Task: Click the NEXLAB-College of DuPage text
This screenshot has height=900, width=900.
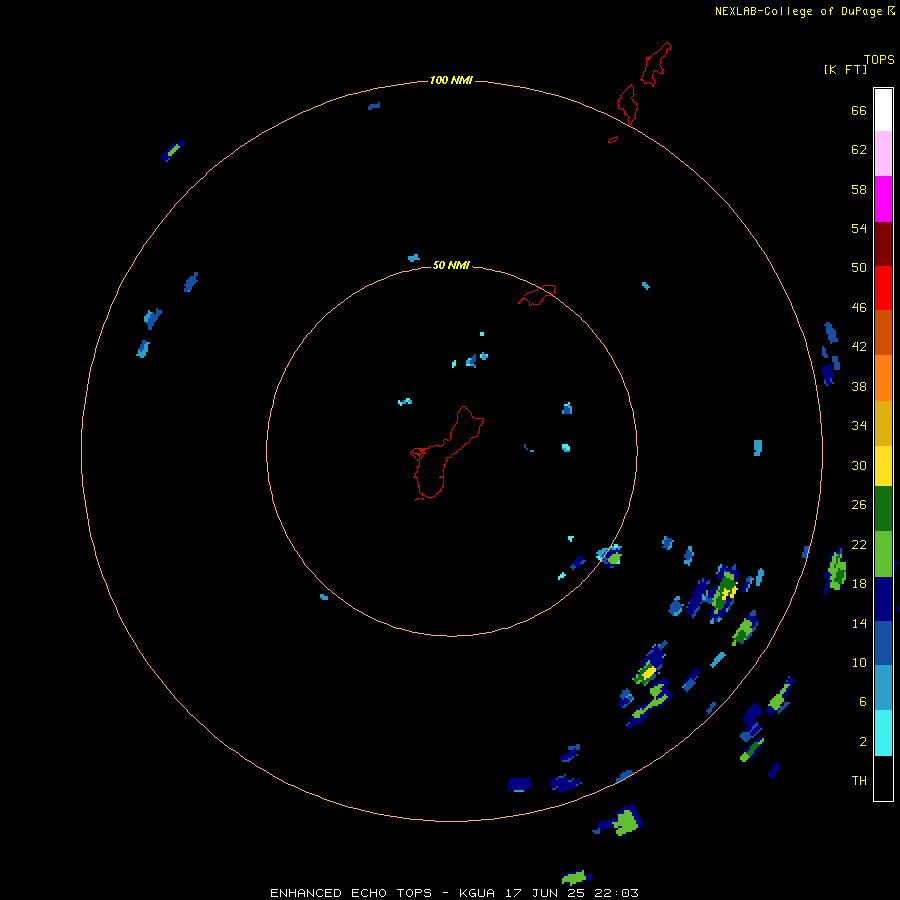Action: coord(798,11)
